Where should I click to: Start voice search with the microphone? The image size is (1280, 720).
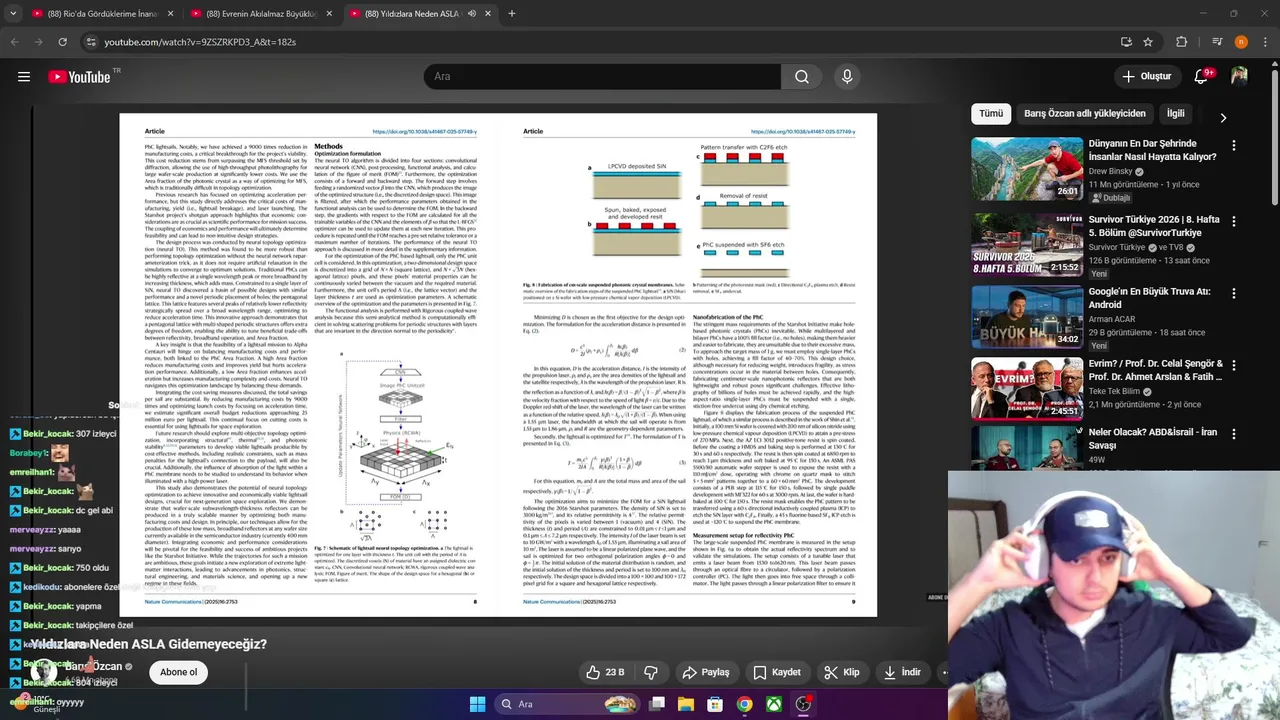pyautogui.click(x=847, y=77)
